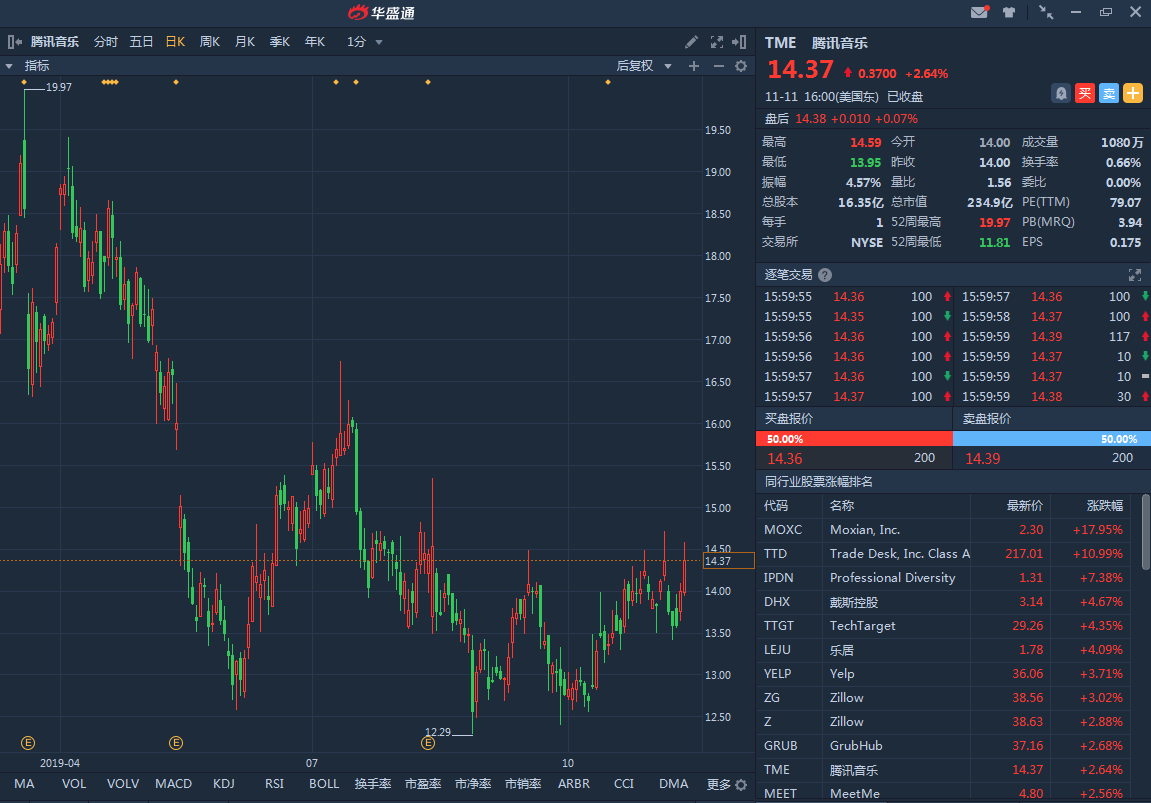
Task: Toggle the BOLL indicator
Action: pos(324,784)
